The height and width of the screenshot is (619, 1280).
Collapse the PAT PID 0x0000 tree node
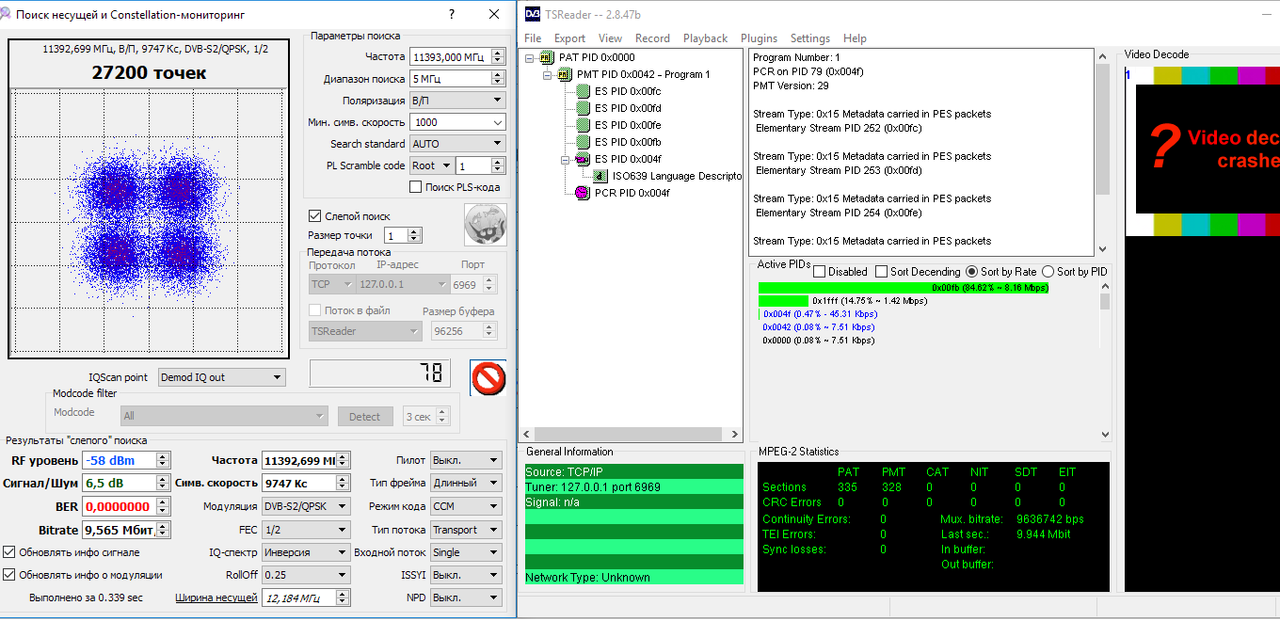point(530,58)
